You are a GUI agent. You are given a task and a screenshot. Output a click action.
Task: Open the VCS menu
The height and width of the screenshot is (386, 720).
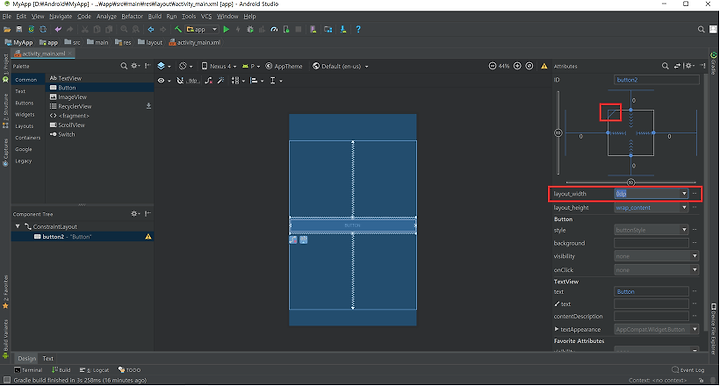[206, 17]
